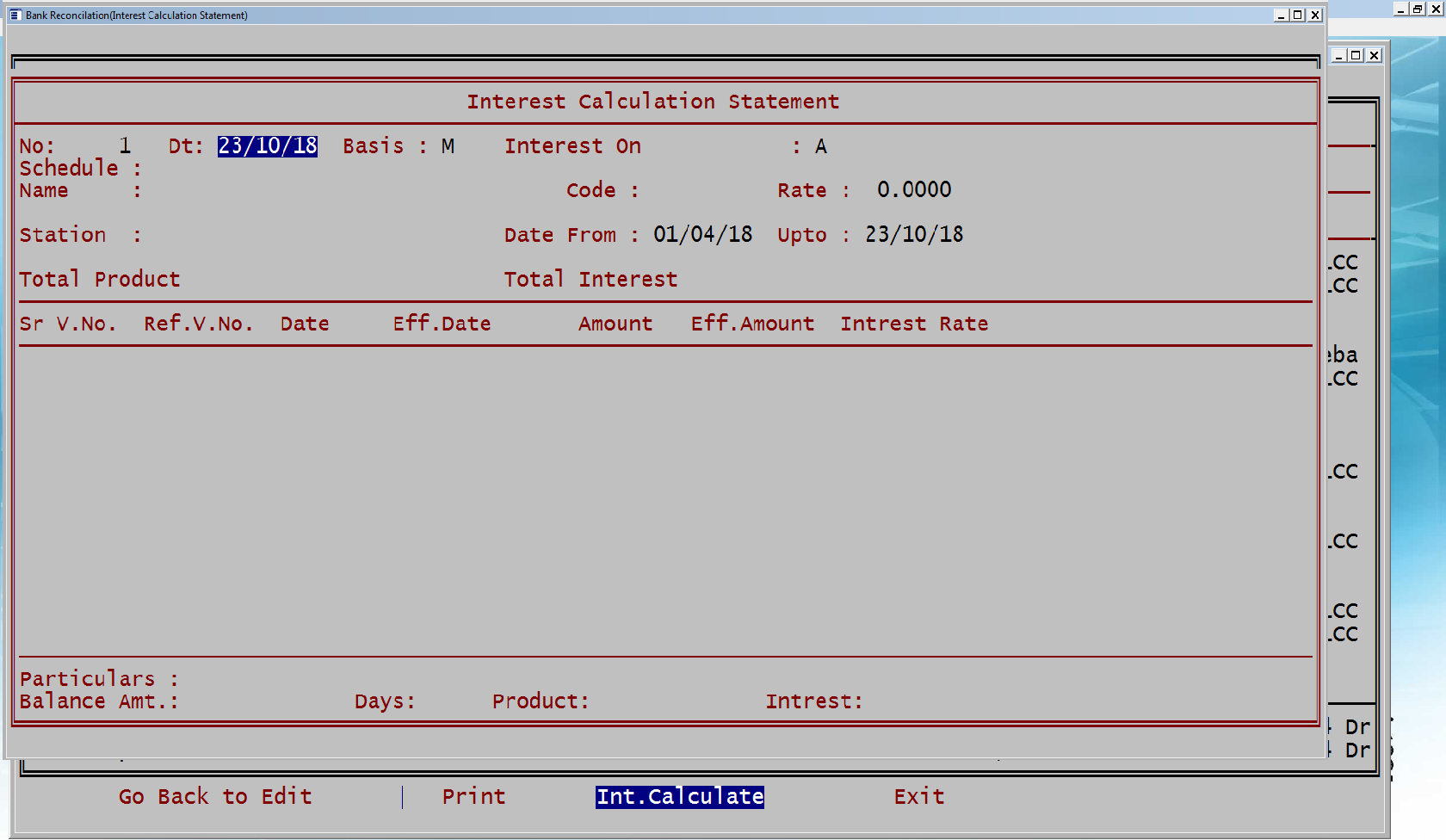Select Go Back to Edit option
This screenshot has width=1446, height=840.
215,797
